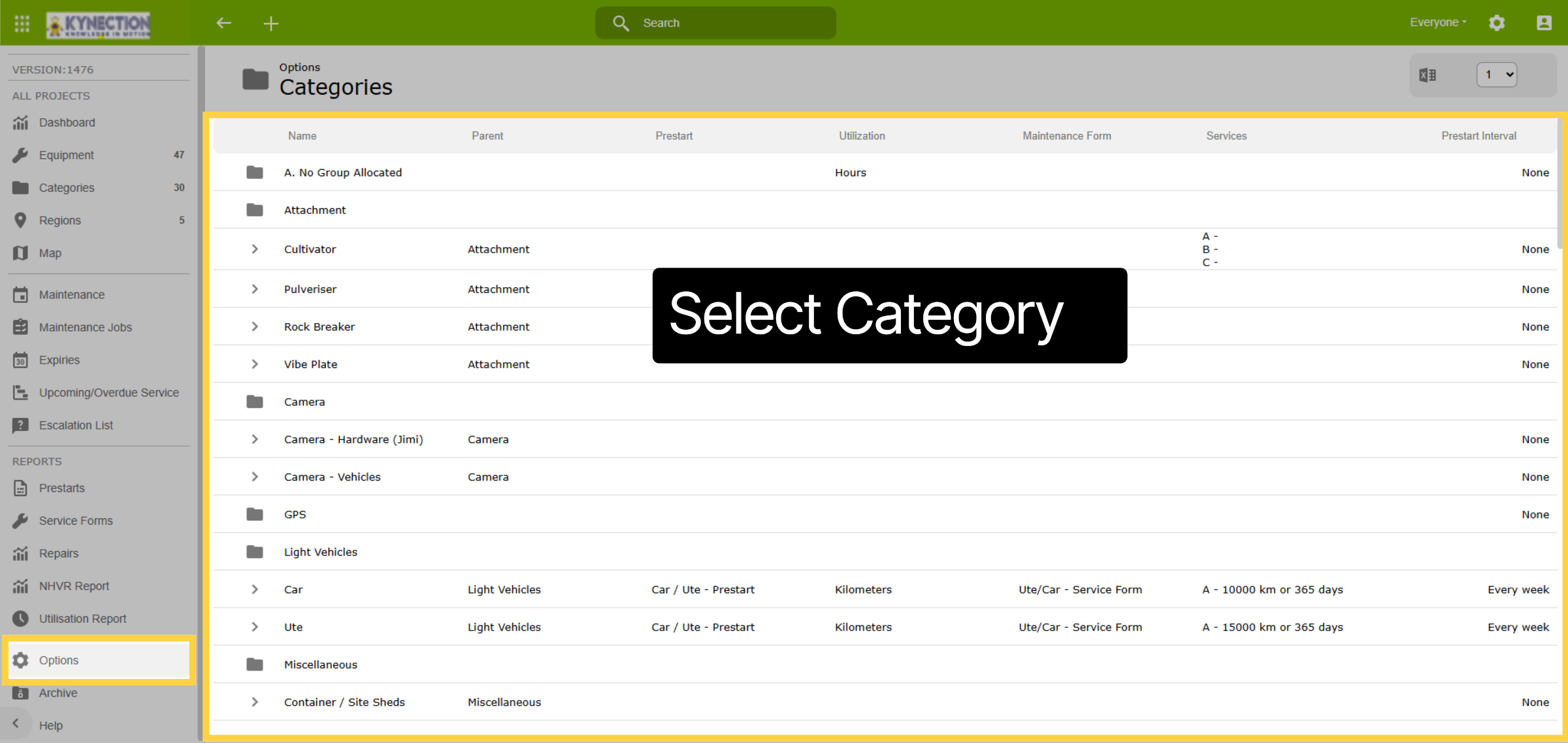Expand the Camera - Vehicles row

pyautogui.click(x=255, y=477)
